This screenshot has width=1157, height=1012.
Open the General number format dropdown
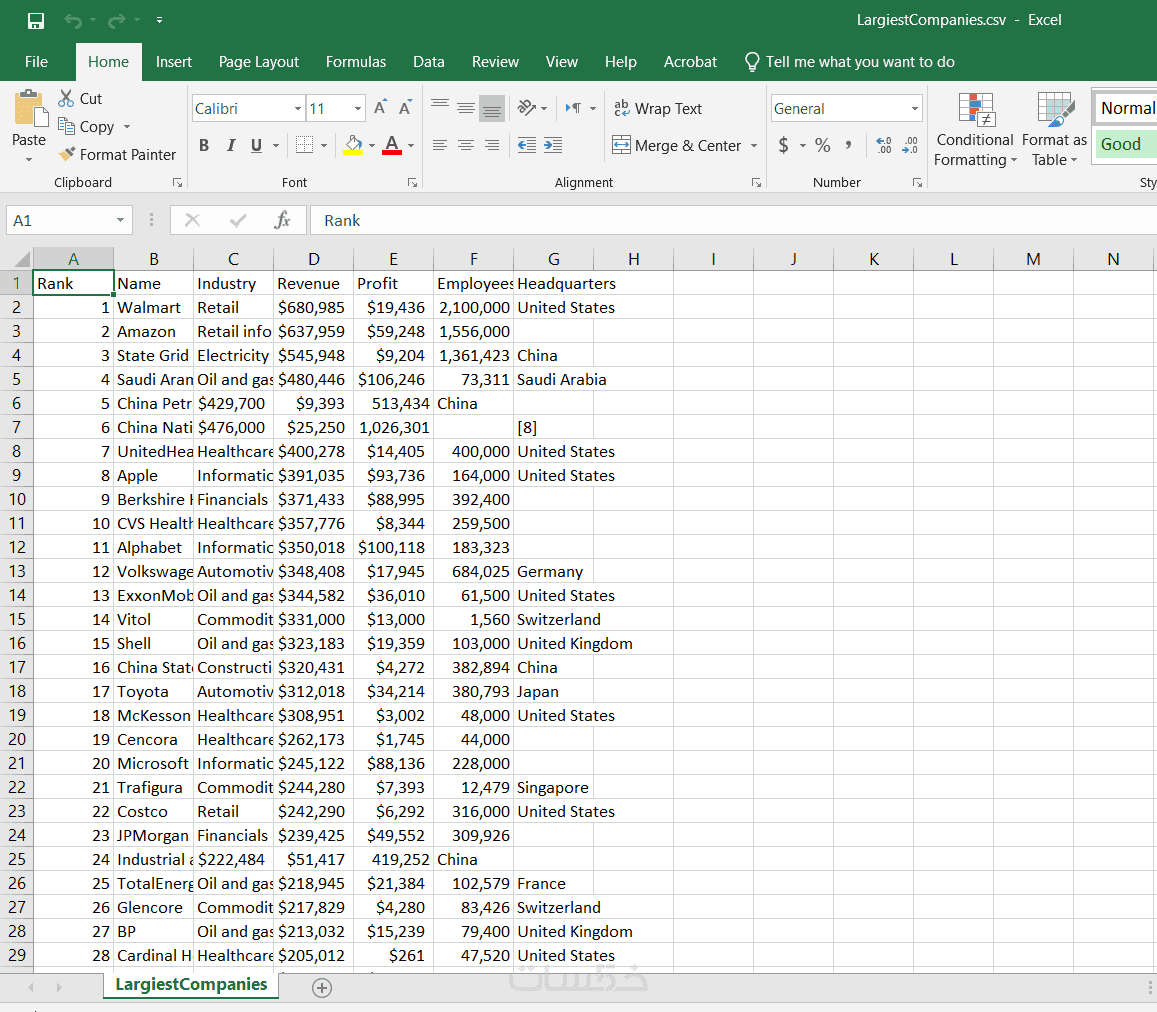tap(915, 109)
